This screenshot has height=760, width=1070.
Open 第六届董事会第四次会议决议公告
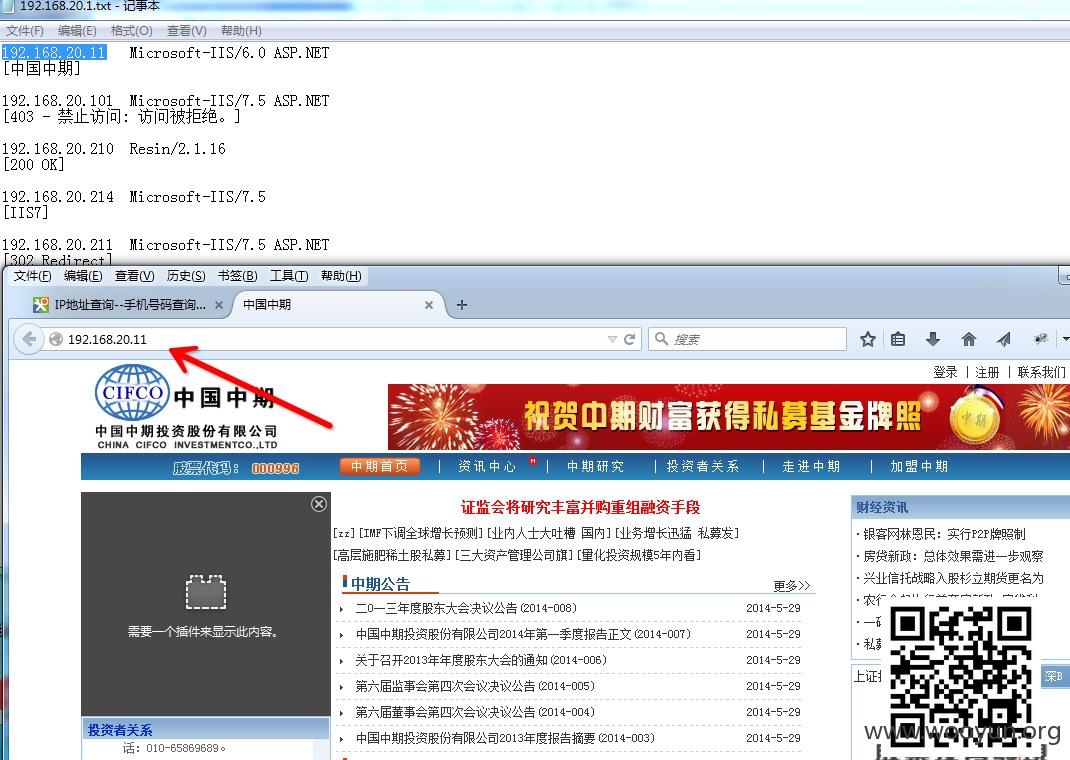tap(474, 712)
